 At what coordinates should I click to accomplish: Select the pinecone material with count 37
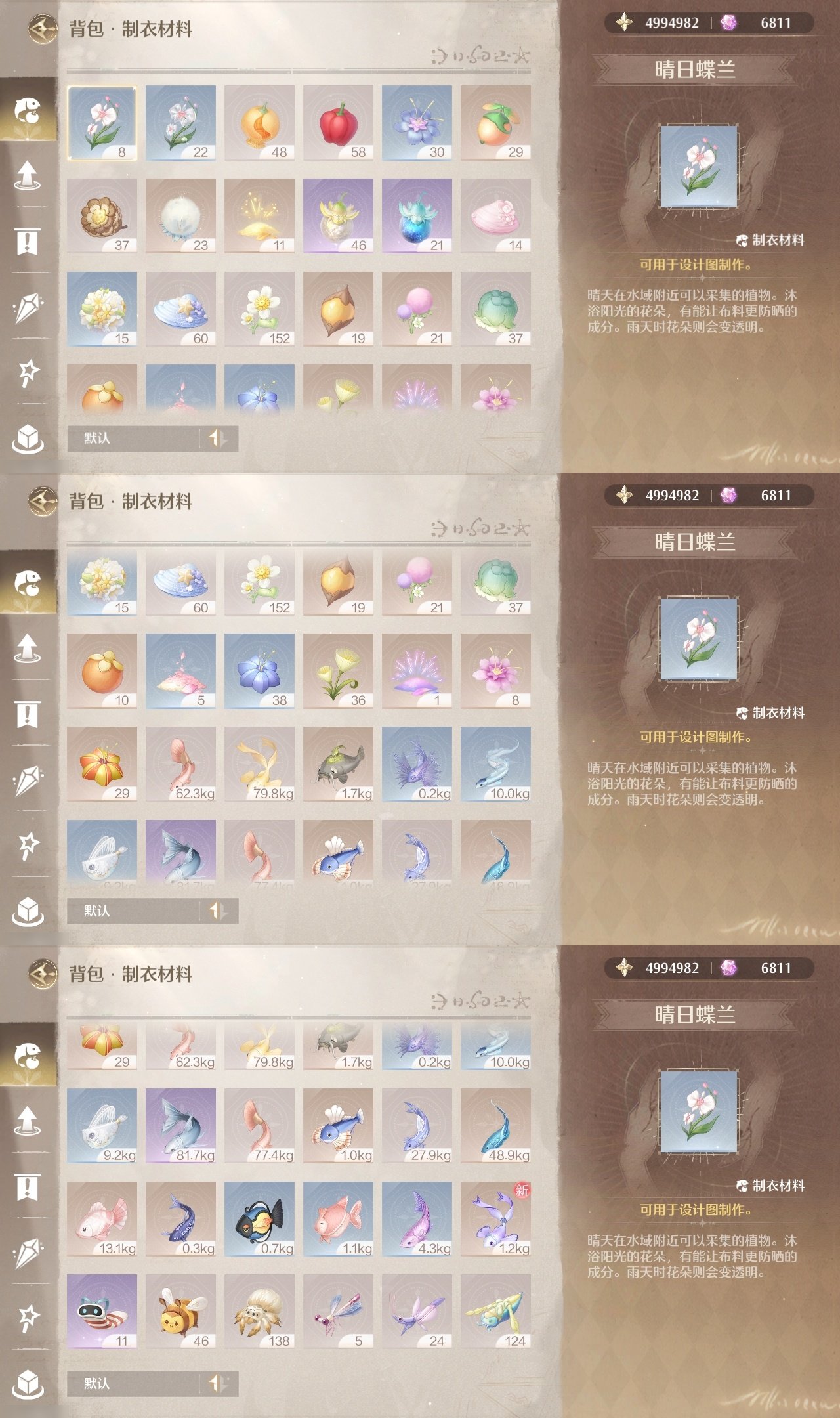(102, 216)
